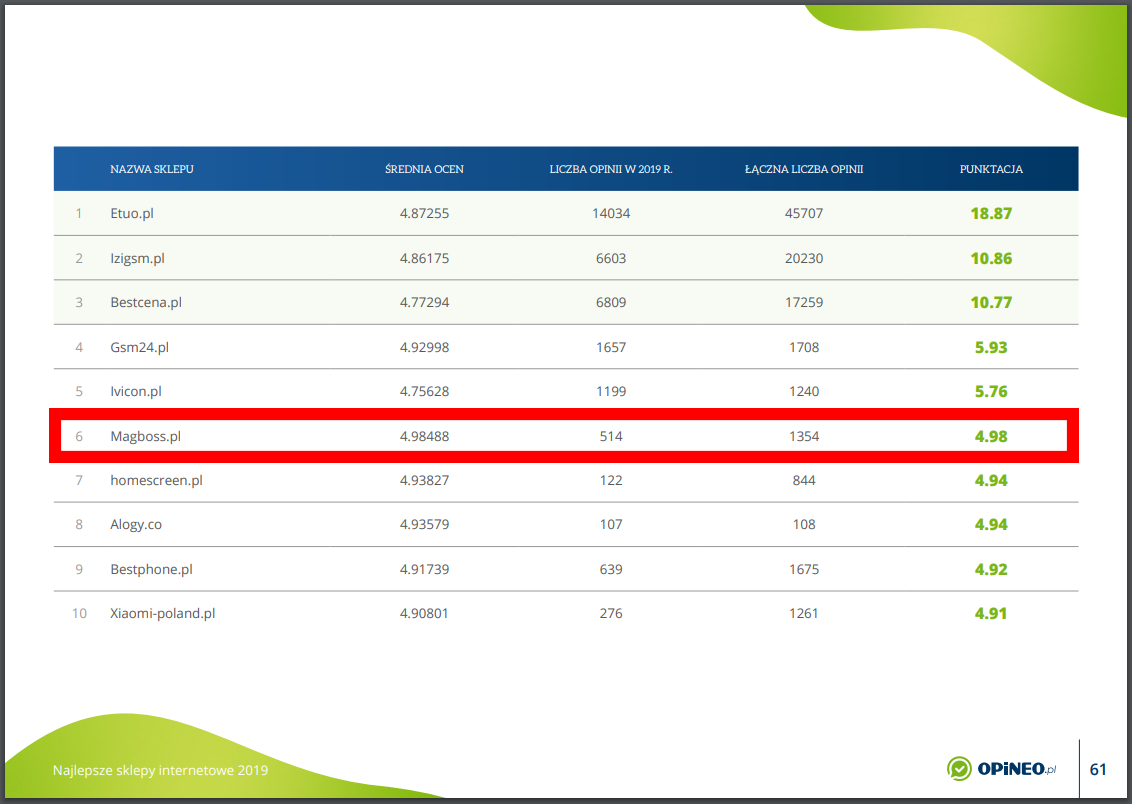The image size is (1132, 804).
Task: Select the store name Magboss.pl
Action: pyautogui.click(x=145, y=436)
